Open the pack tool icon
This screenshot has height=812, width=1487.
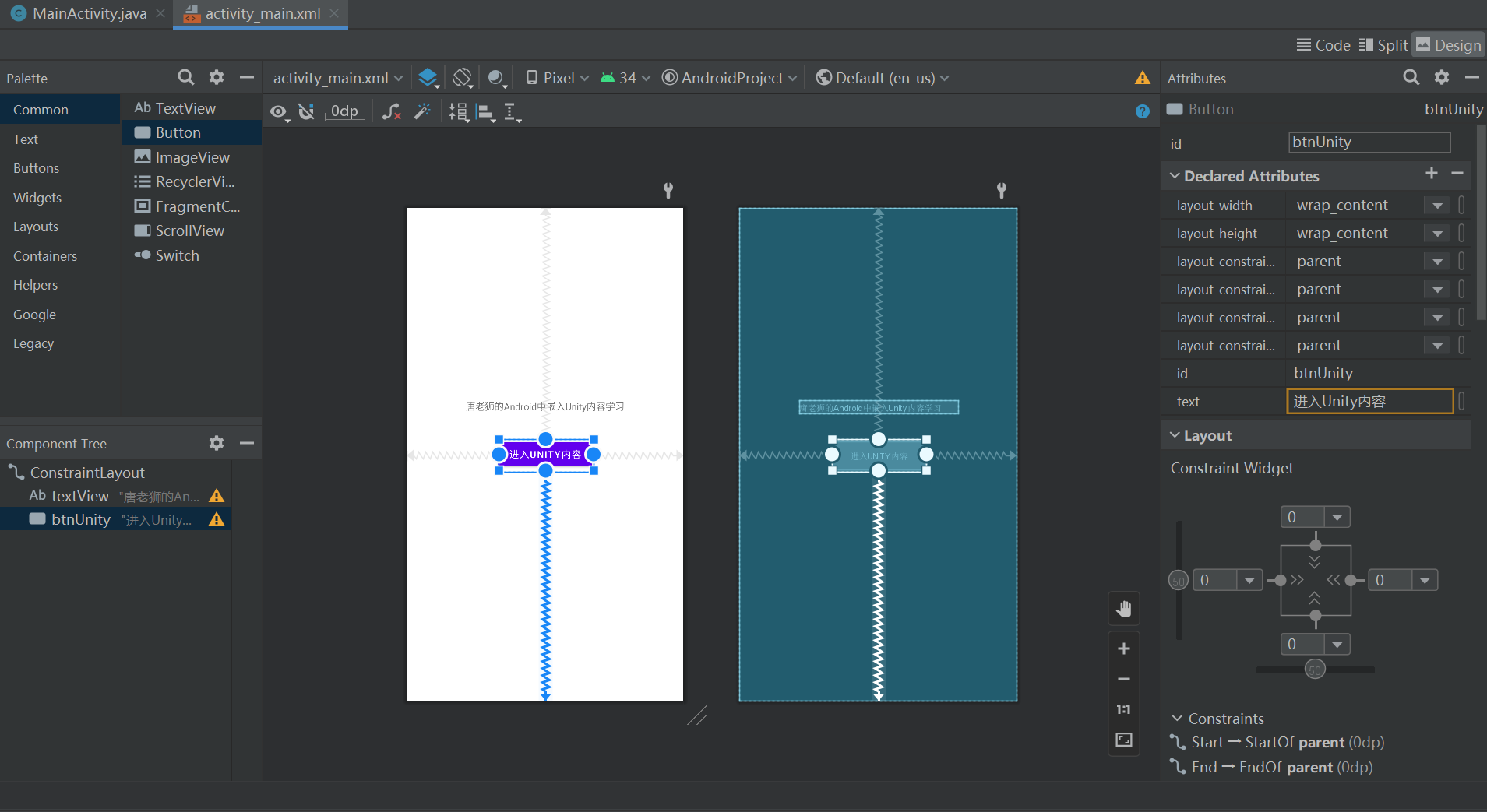[x=459, y=112]
